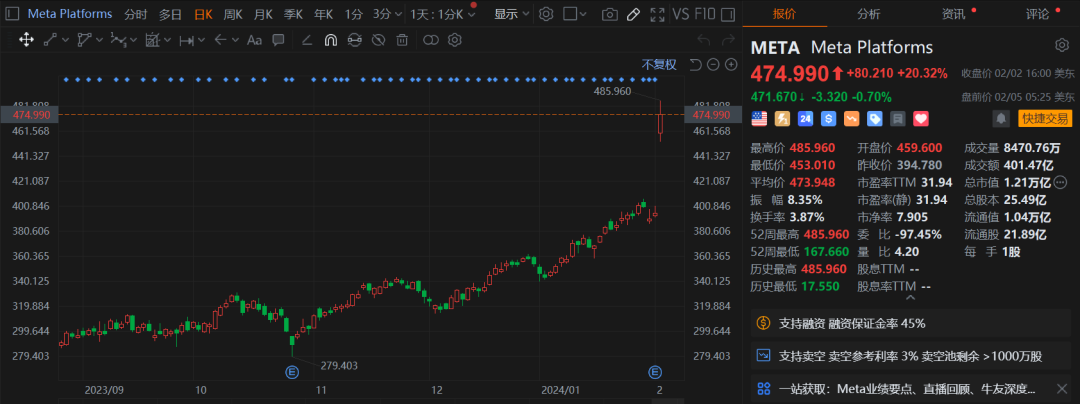The height and width of the screenshot is (404, 1080).
Task: Open the 报价 quote tab
Action: tap(784, 13)
